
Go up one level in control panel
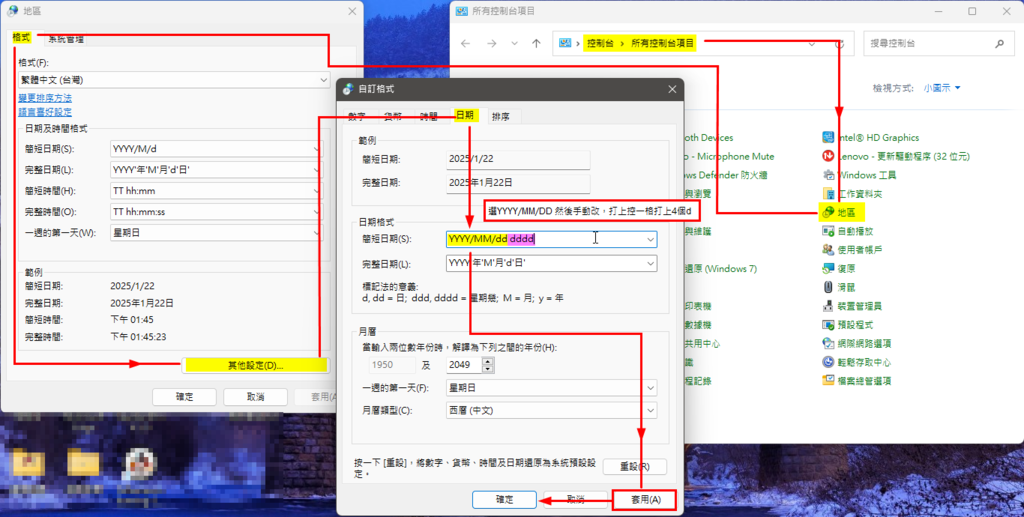point(536,44)
